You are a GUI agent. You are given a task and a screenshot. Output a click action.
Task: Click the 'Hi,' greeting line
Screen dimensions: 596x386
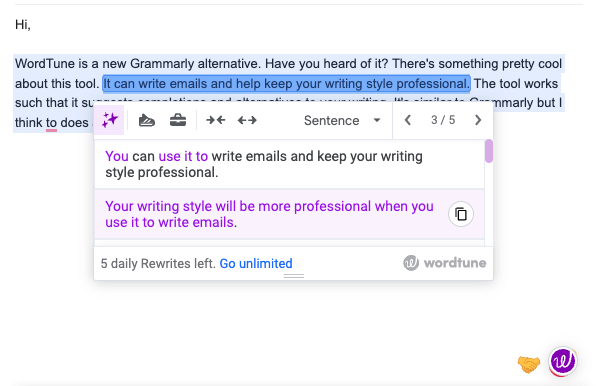coord(22,25)
